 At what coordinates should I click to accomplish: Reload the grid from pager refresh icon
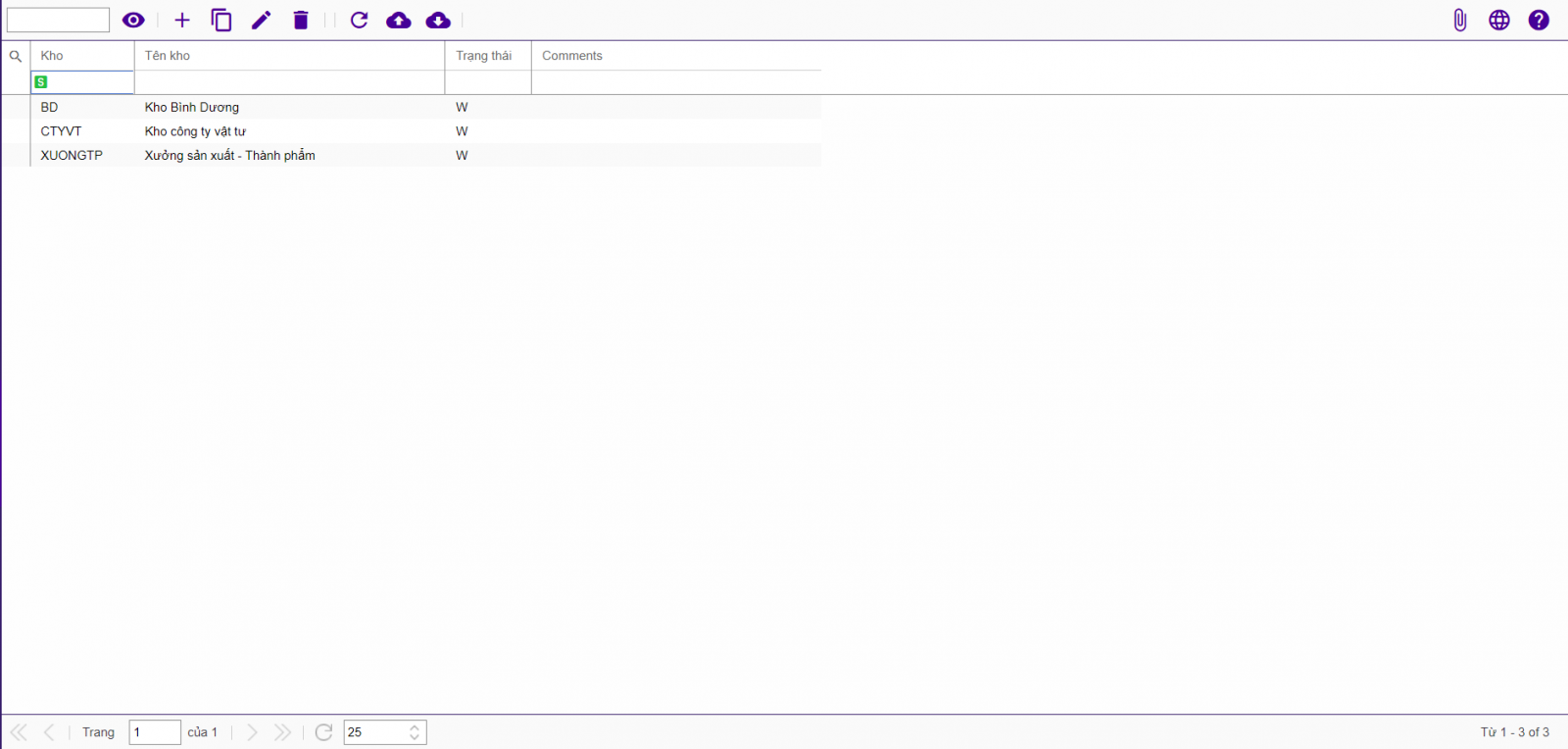point(323,732)
